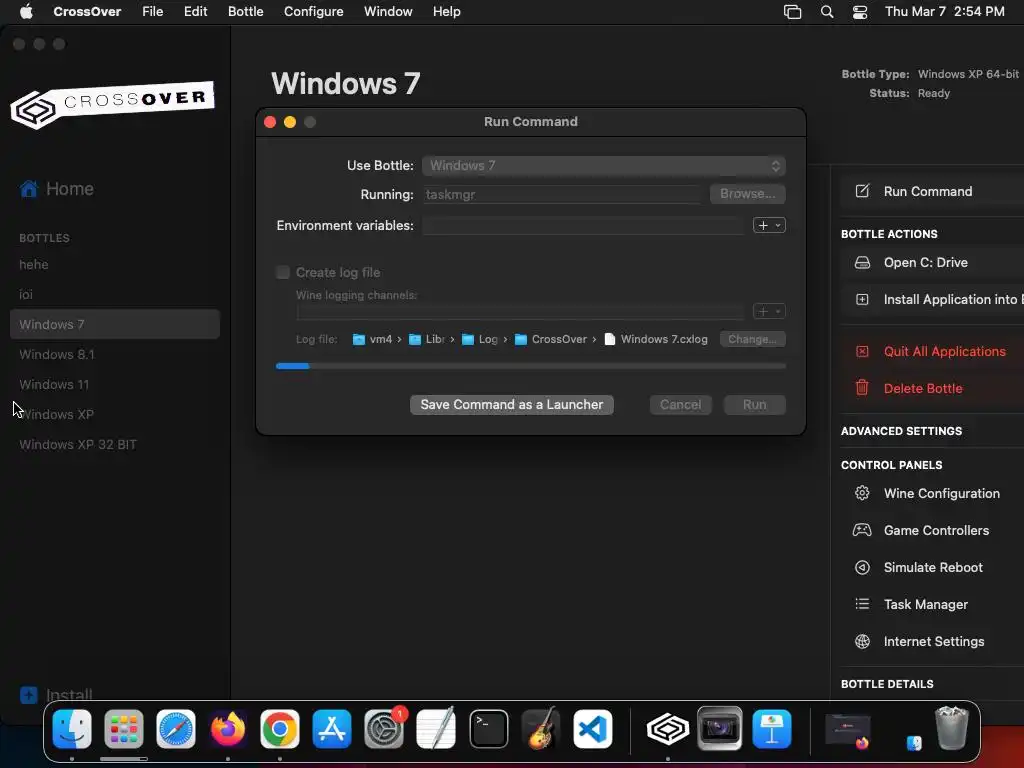Click the Install Application plus-box icon
The height and width of the screenshot is (768, 1024).
point(862,300)
